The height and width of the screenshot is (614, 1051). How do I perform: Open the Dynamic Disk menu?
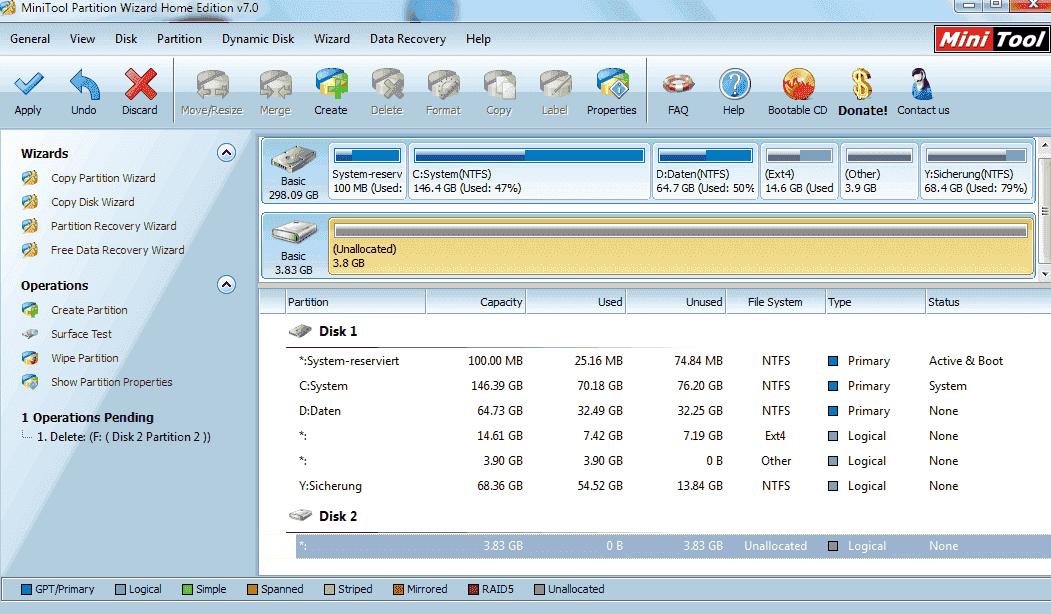click(258, 39)
